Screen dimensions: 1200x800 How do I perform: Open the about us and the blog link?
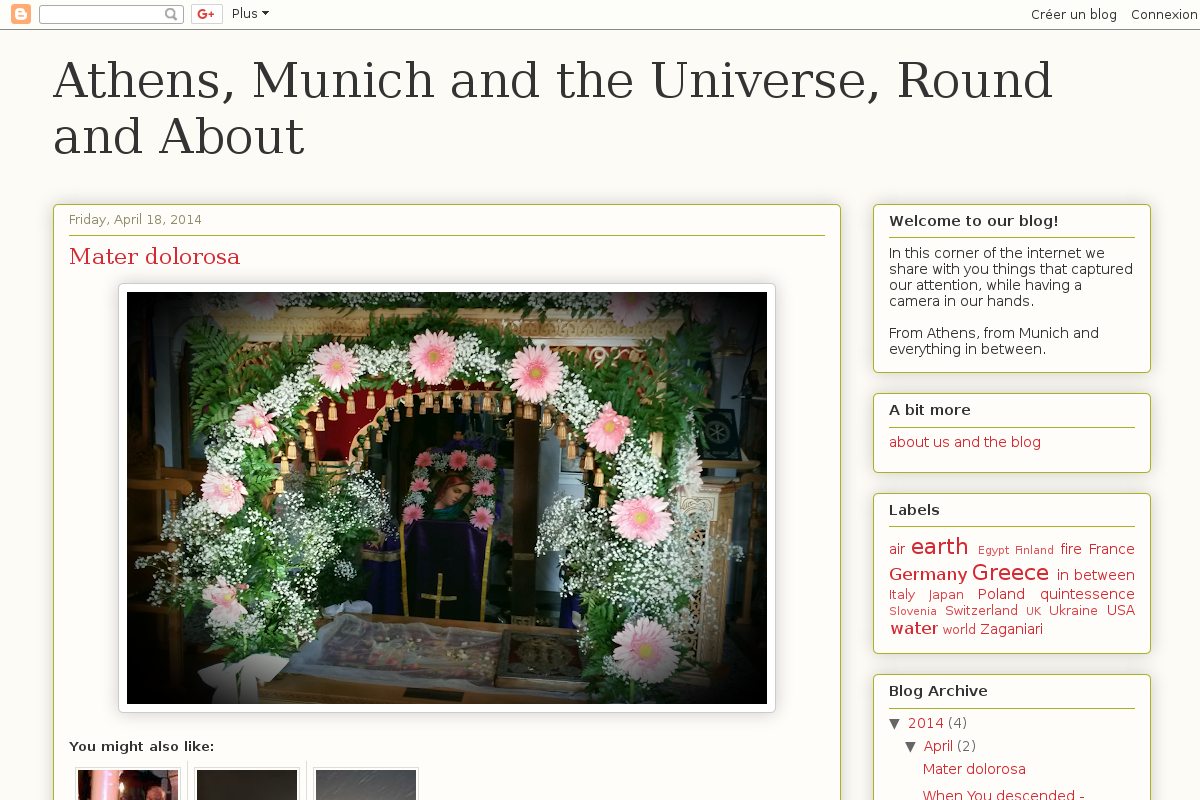point(964,442)
